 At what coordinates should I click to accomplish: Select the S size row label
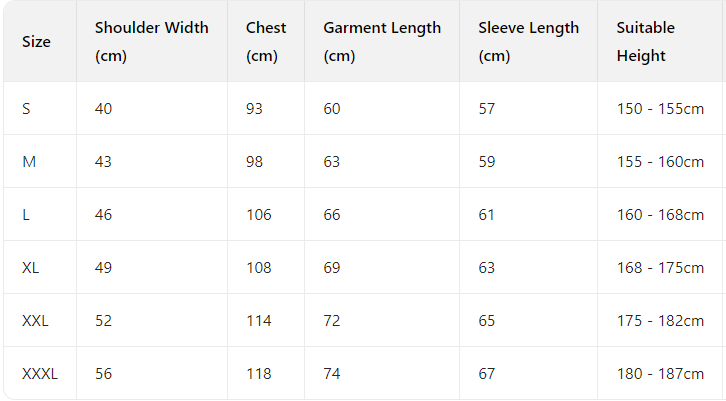pyautogui.click(x=26, y=108)
